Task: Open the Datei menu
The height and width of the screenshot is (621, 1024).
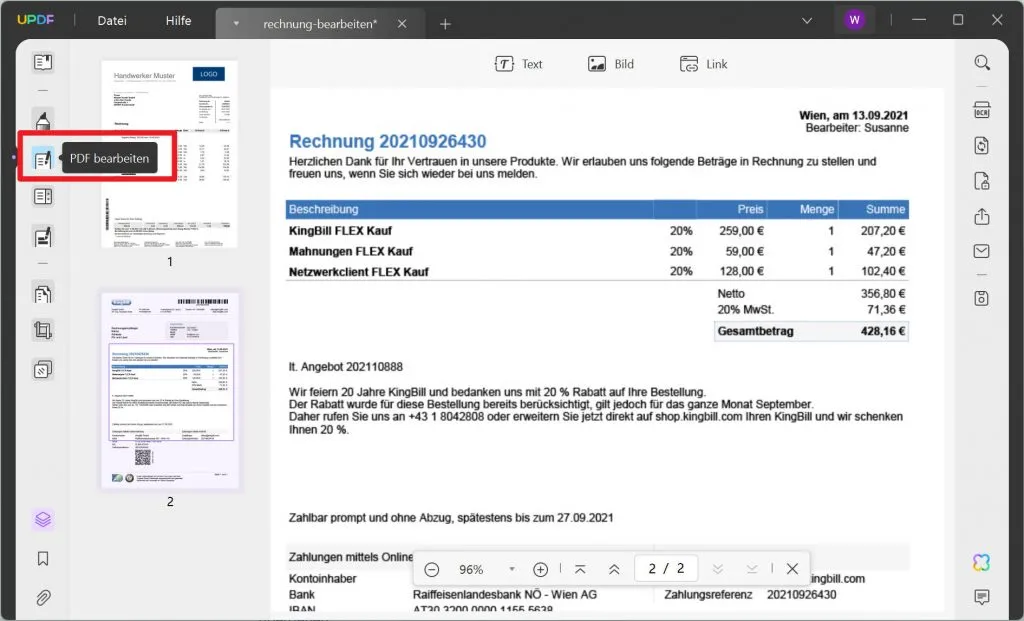Action: point(112,21)
